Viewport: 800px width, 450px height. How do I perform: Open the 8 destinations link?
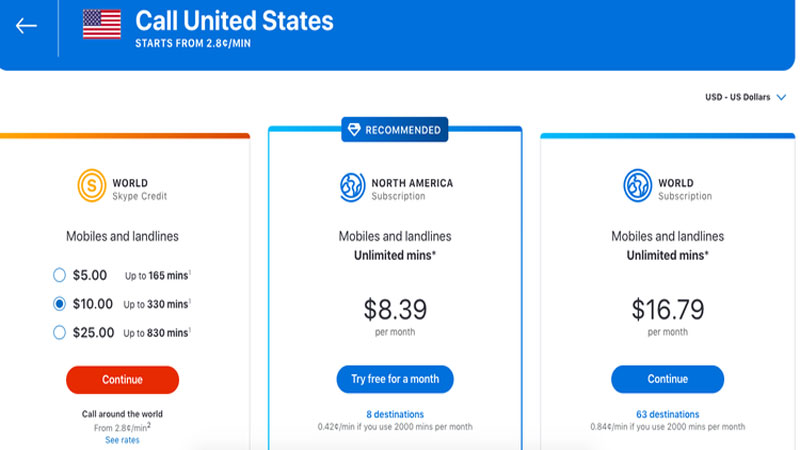click(395, 414)
